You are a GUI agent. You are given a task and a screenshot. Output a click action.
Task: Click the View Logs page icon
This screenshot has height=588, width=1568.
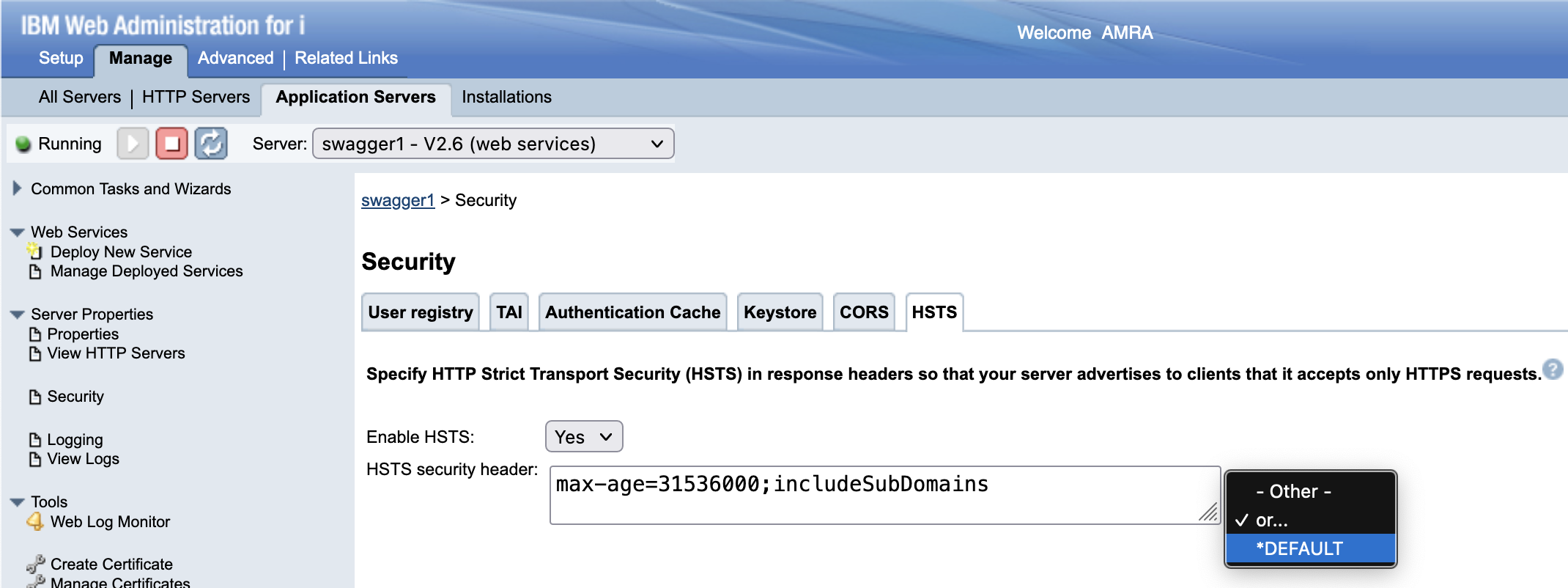(x=35, y=459)
